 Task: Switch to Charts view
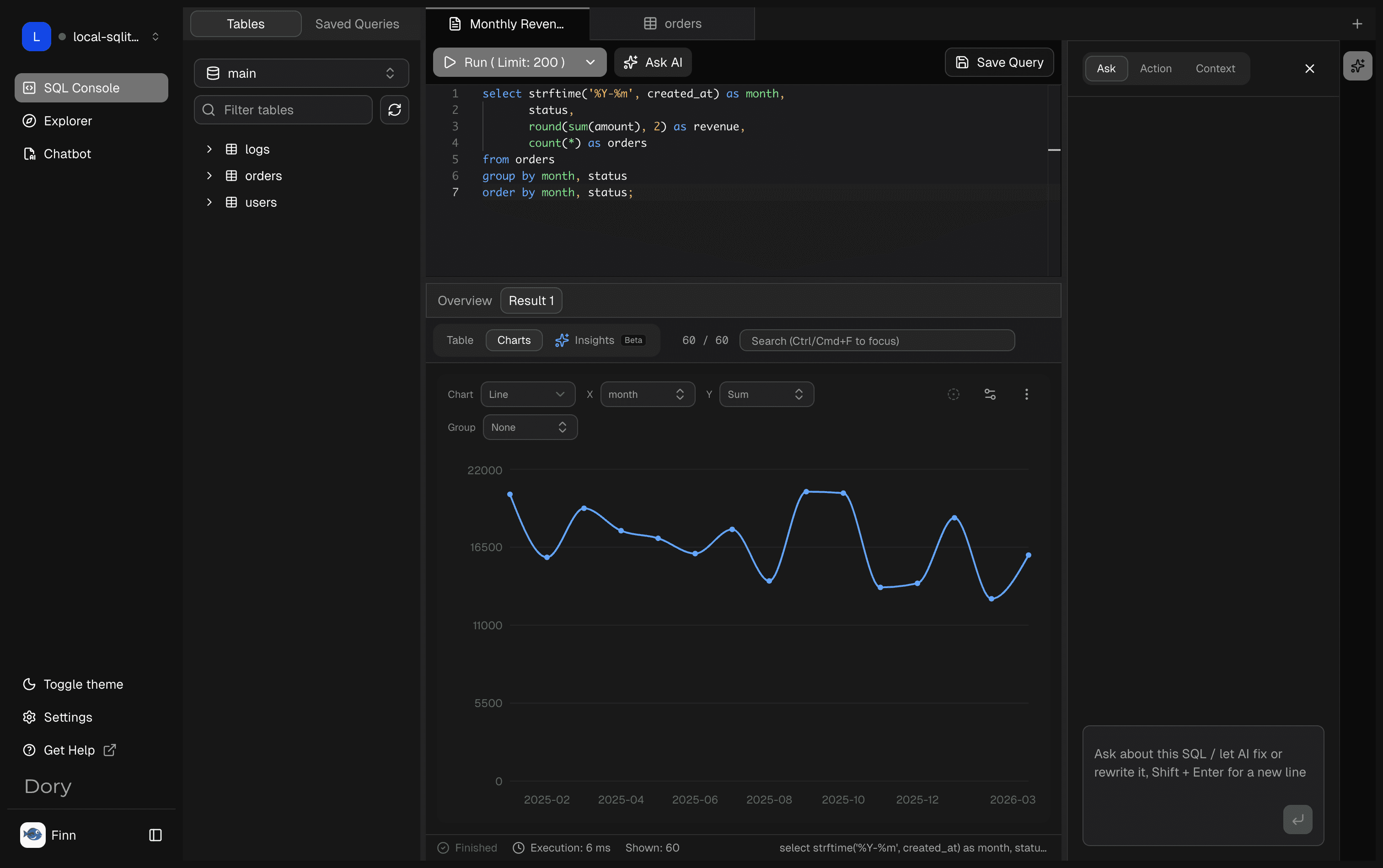(514, 340)
